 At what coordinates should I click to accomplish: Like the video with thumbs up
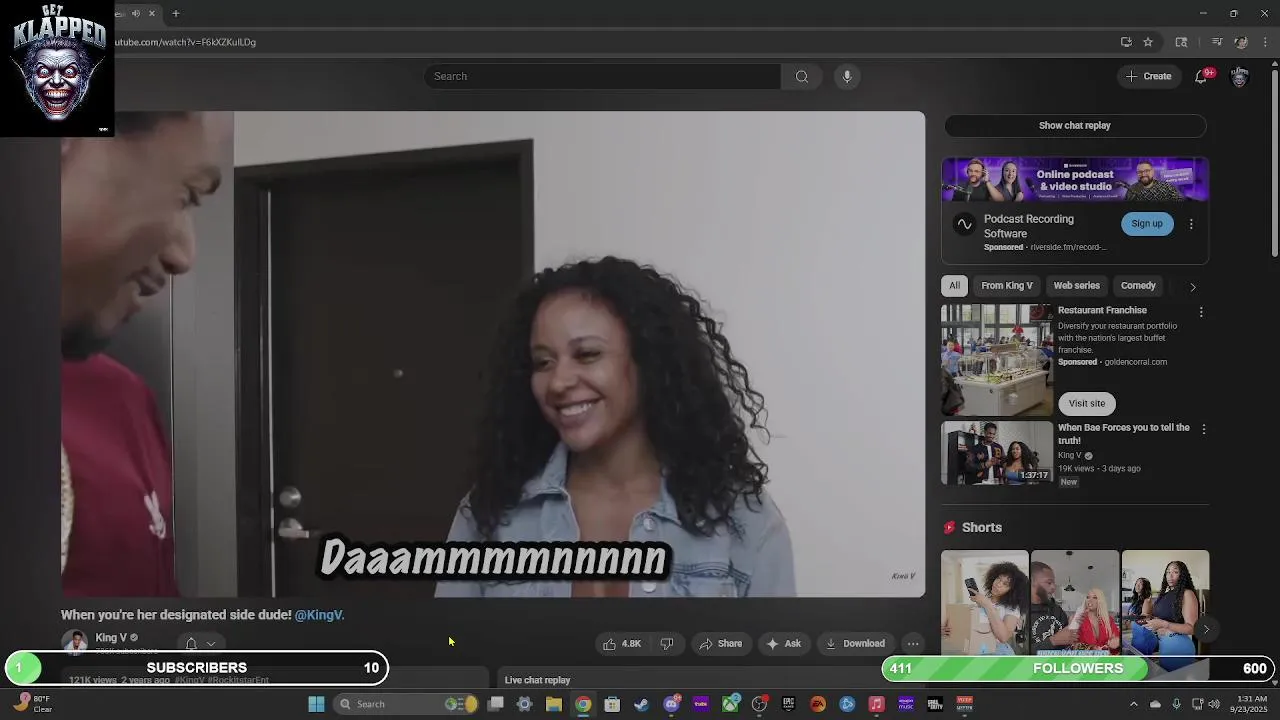(621, 644)
